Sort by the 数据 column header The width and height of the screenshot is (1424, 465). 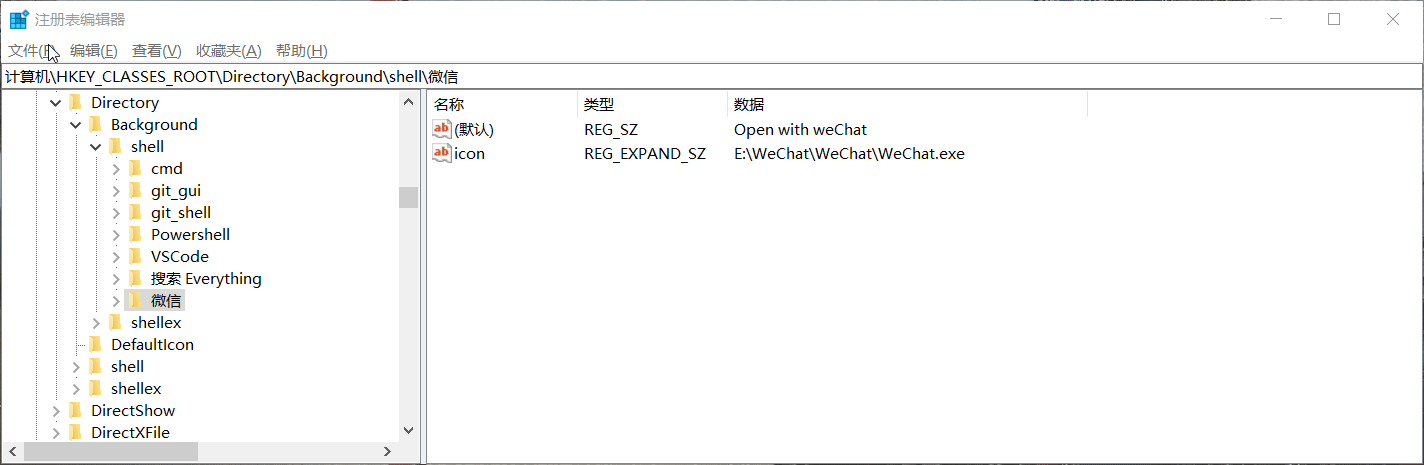(x=907, y=105)
